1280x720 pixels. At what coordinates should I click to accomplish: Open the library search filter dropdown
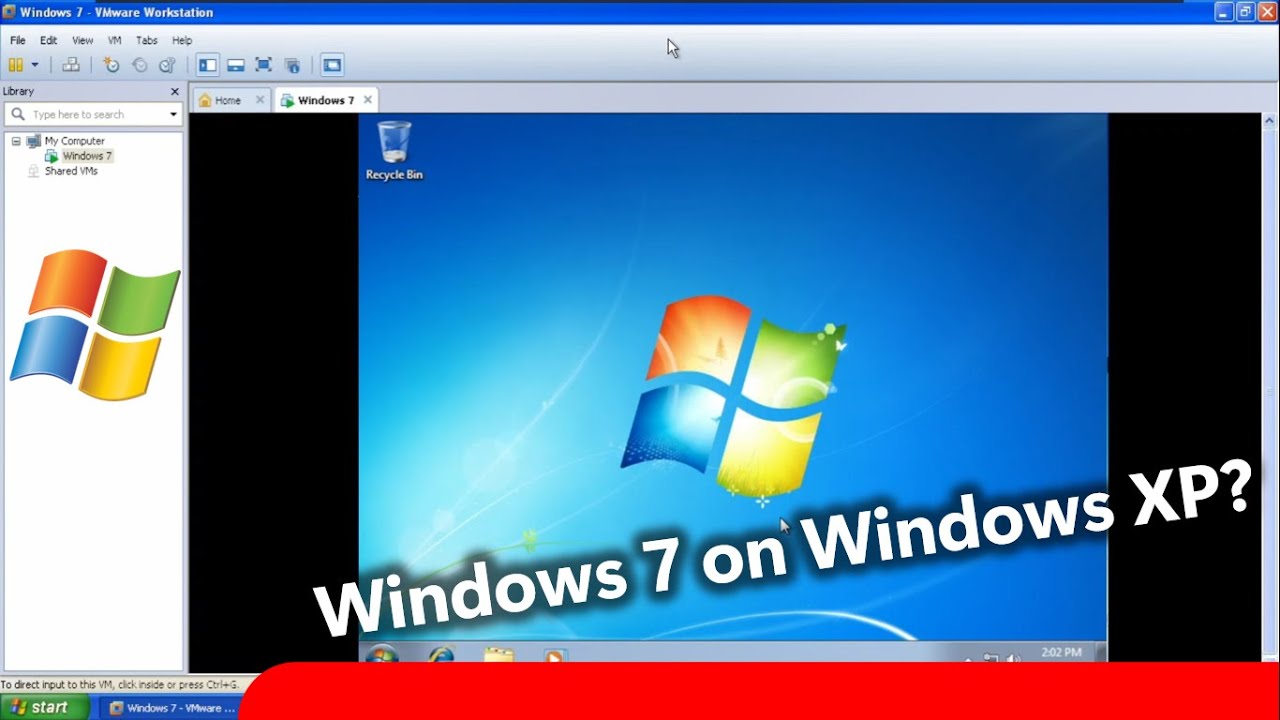pyautogui.click(x=174, y=114)
